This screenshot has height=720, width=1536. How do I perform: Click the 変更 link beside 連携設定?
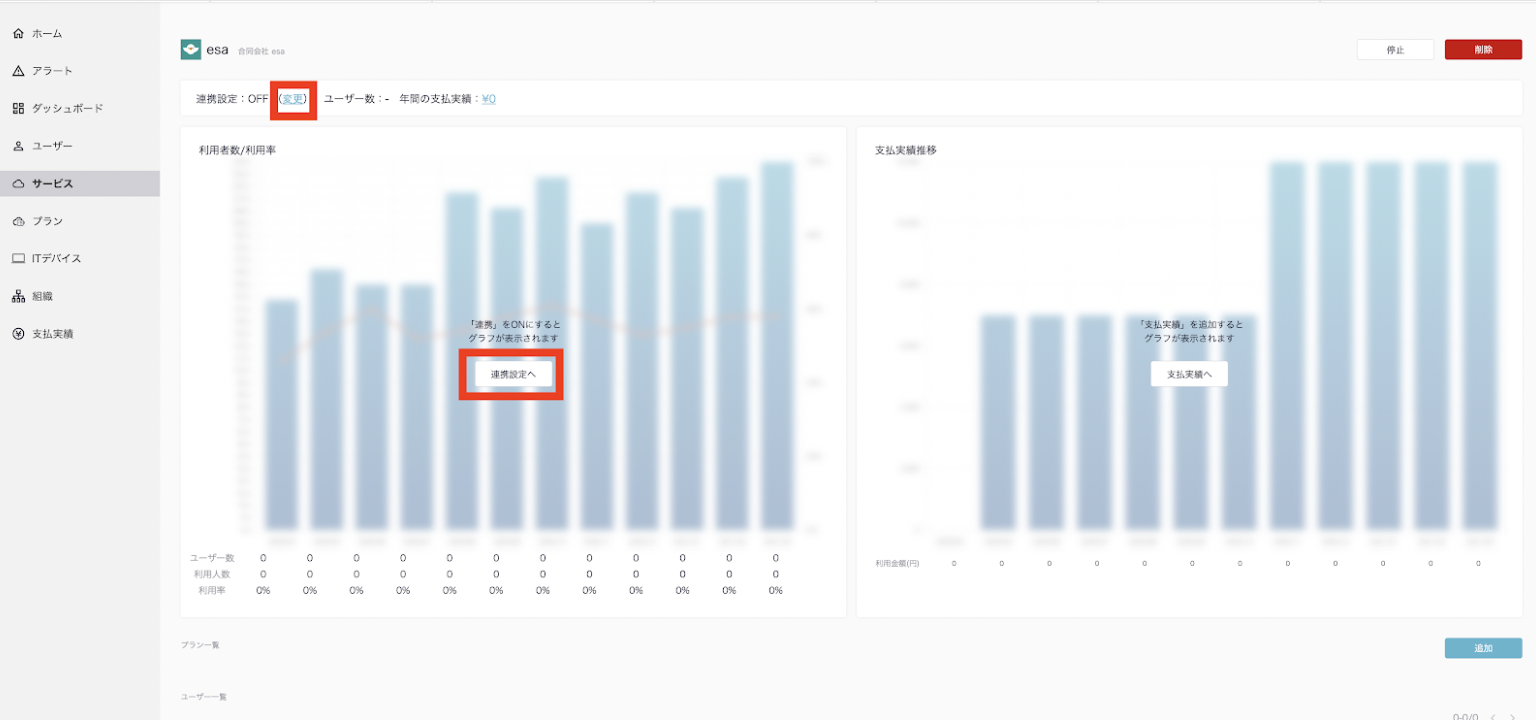(293, 99)
